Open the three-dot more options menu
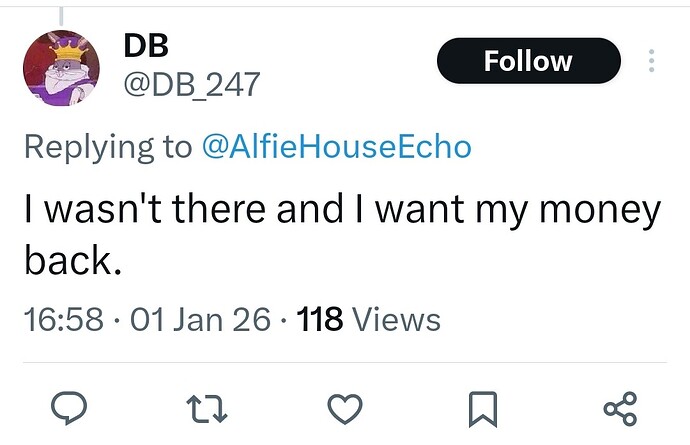This screenshot has height=445, width=690. click(651, 61)
